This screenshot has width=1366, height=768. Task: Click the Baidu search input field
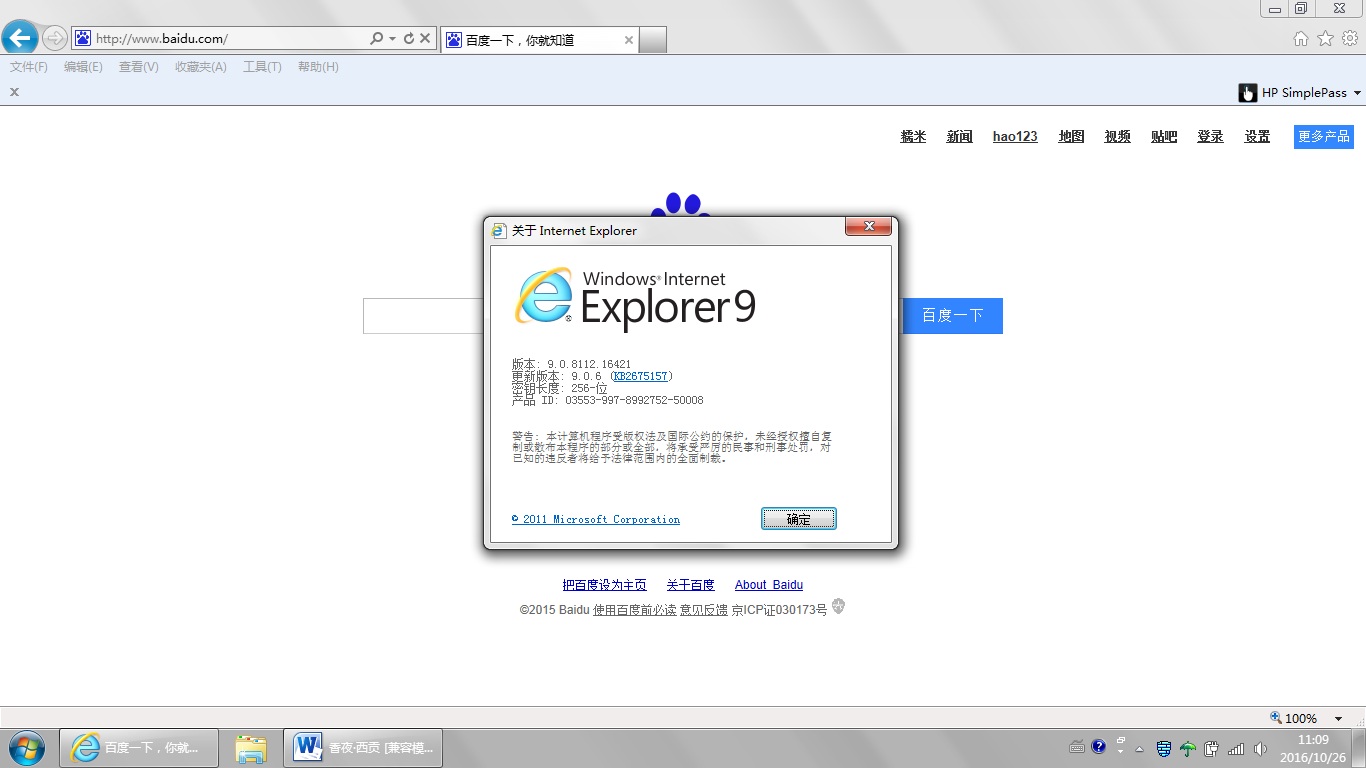click(x=423, y=316)
